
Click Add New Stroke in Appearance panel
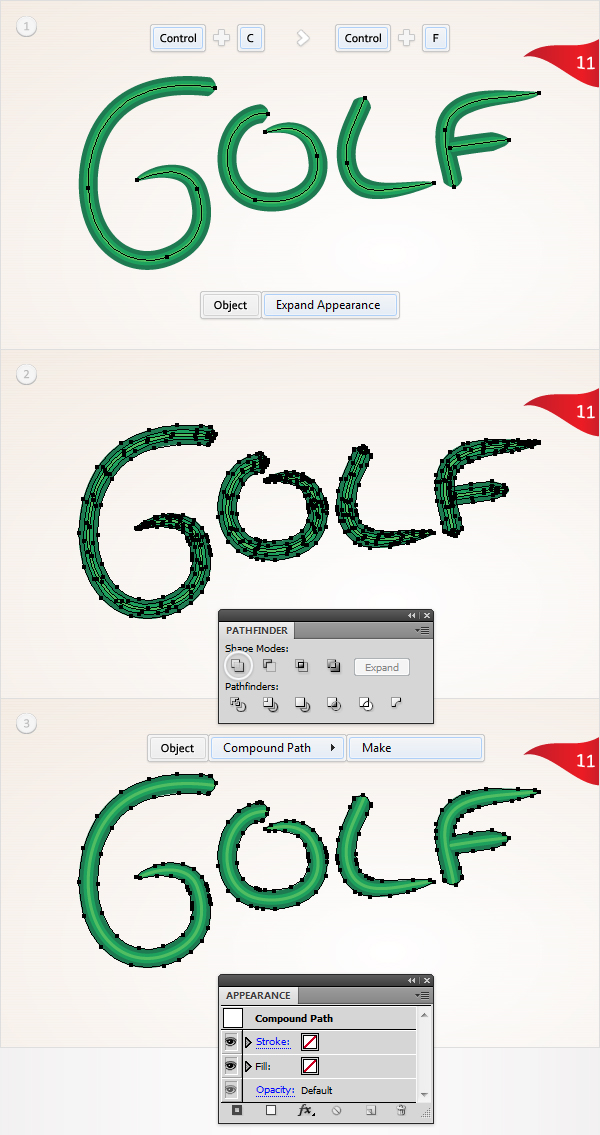[x=237, y=1110]
